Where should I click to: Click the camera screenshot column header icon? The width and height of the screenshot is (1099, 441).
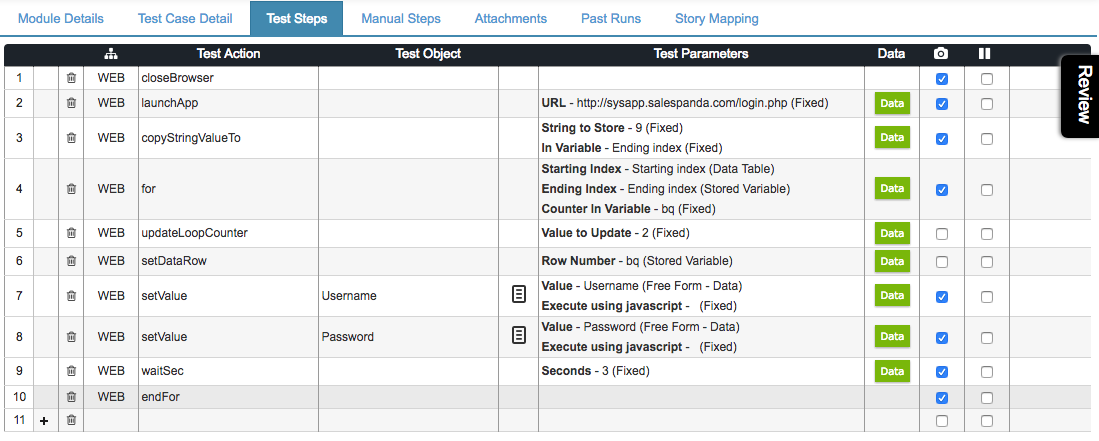[941, 53]
